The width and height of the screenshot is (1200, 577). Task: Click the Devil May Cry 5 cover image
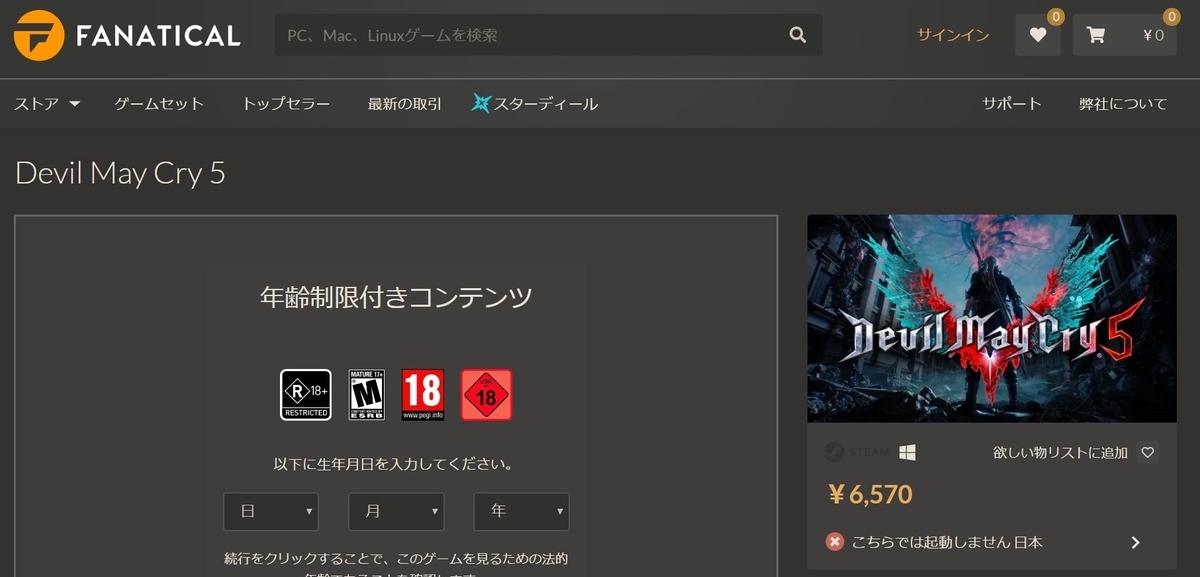(x=992, y=318)
